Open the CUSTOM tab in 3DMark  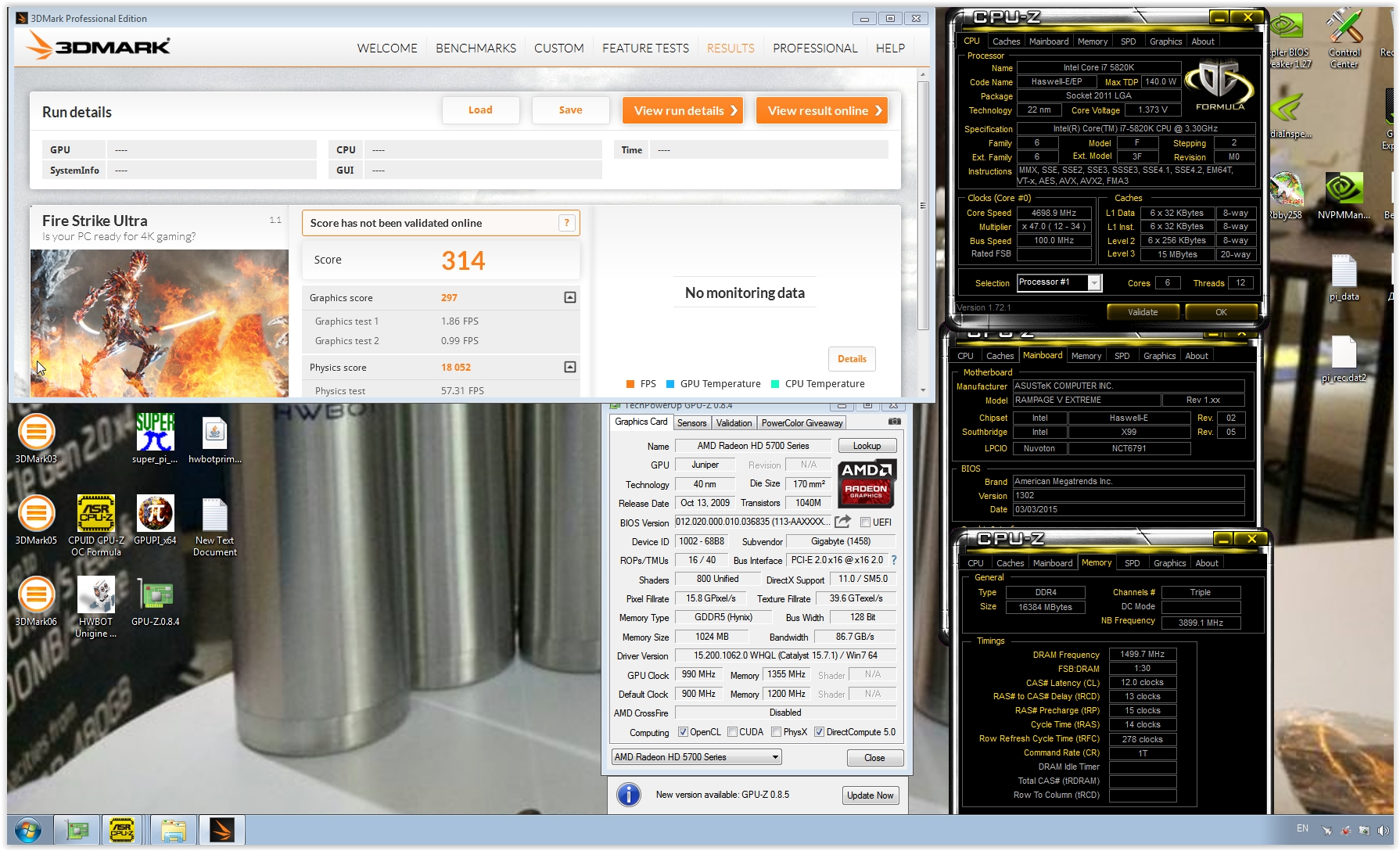click(x=558, y=48)
